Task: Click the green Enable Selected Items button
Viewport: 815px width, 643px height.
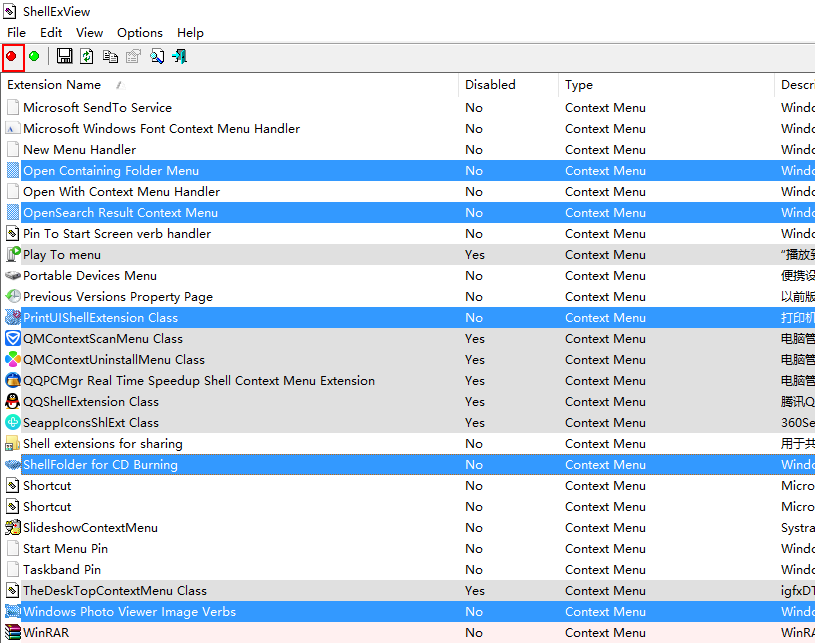Action: coord(34,56)
